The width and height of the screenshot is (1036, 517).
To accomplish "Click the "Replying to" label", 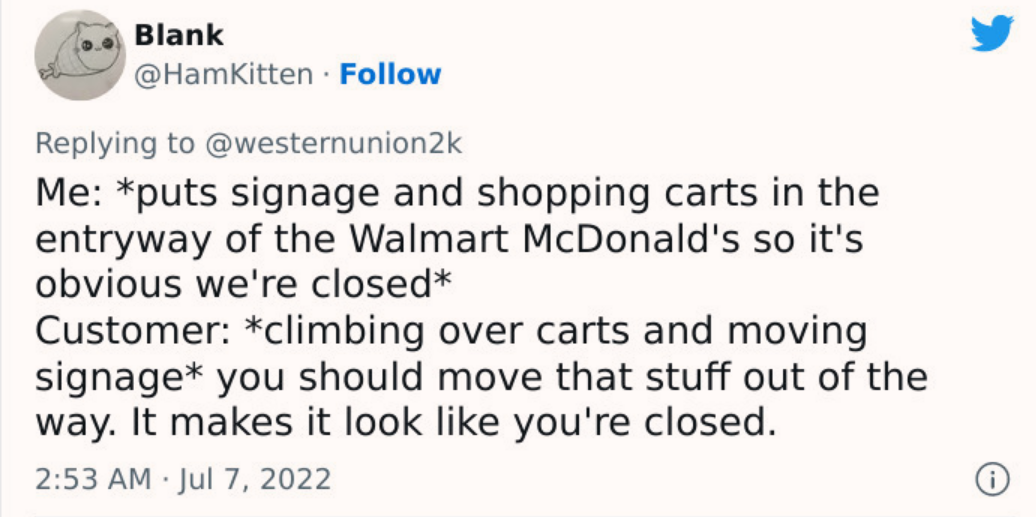I will pos(115,143).
